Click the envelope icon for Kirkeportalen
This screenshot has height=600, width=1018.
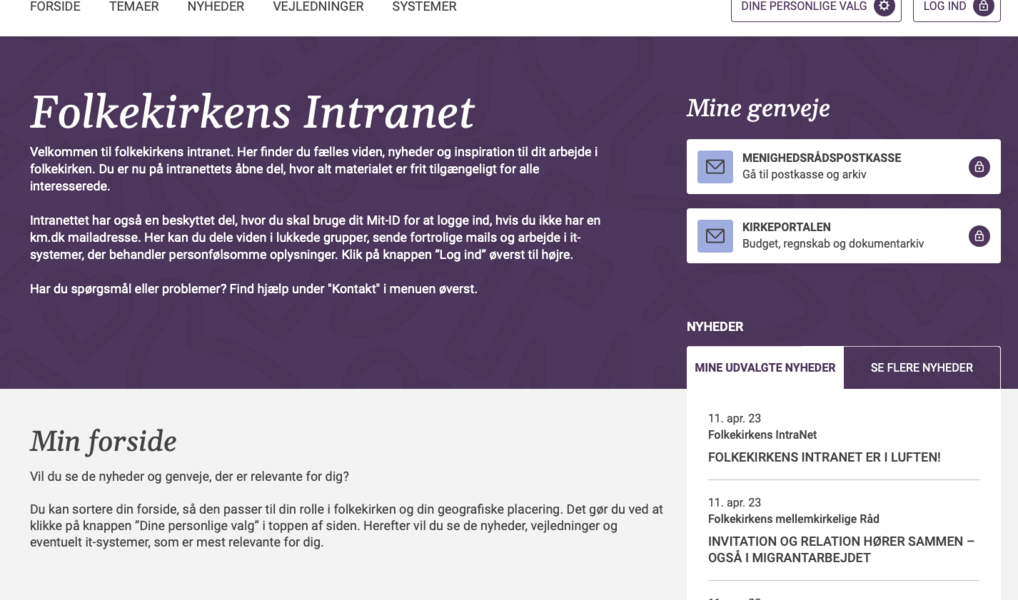pyautogui.click(x=715, y=236)
